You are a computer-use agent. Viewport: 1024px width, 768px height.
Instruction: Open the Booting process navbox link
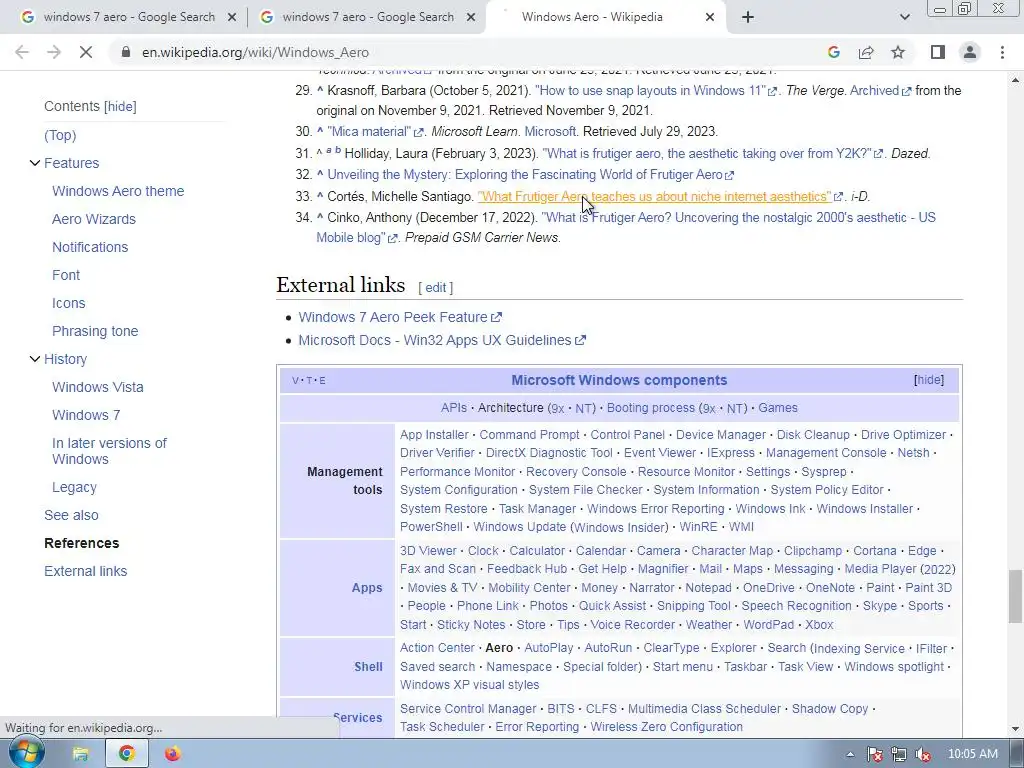click(650, 408)
